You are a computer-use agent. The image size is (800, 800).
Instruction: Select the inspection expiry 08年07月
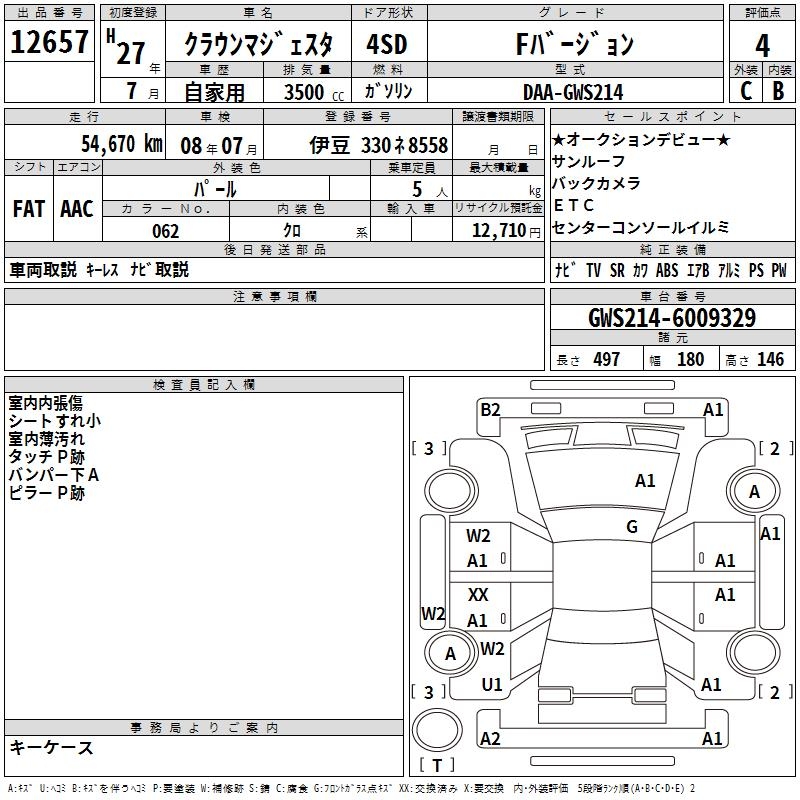pyautogui.click(x=219, y=146)
